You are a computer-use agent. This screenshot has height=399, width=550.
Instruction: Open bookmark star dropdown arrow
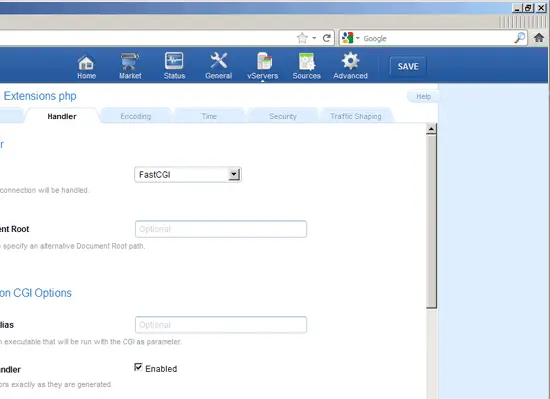point(314,38)
